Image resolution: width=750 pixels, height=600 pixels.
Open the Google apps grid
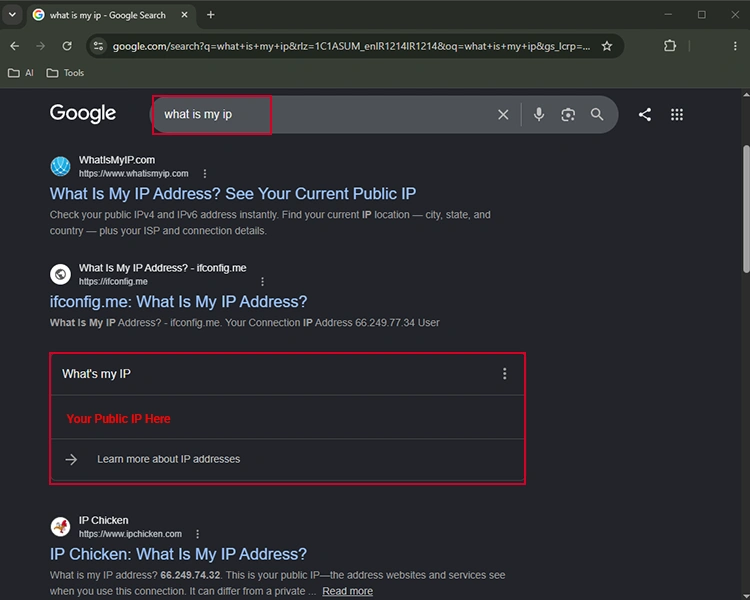tap(677, 114)
